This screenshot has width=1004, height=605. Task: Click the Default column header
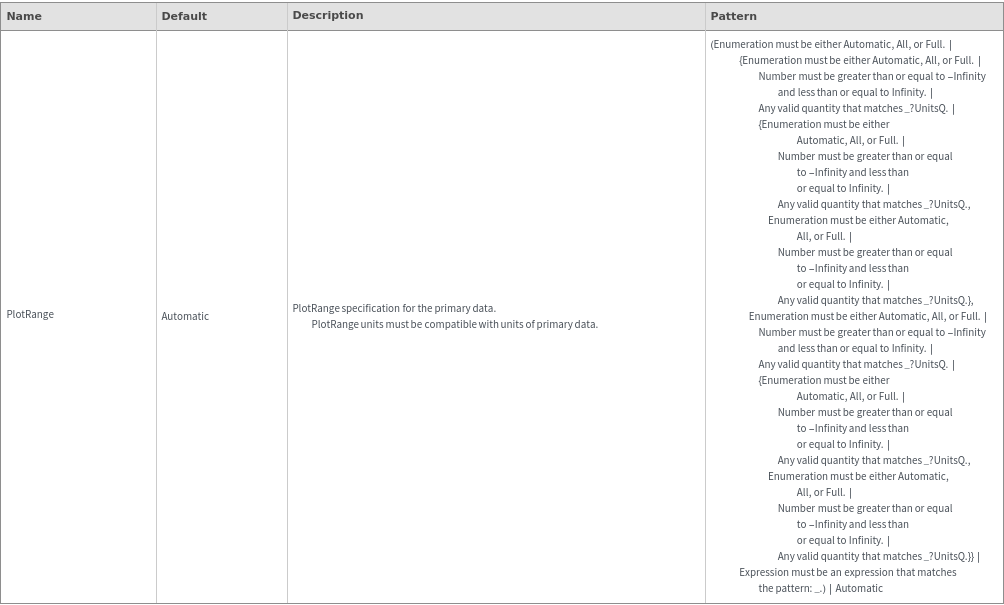[x=184, y=16]
